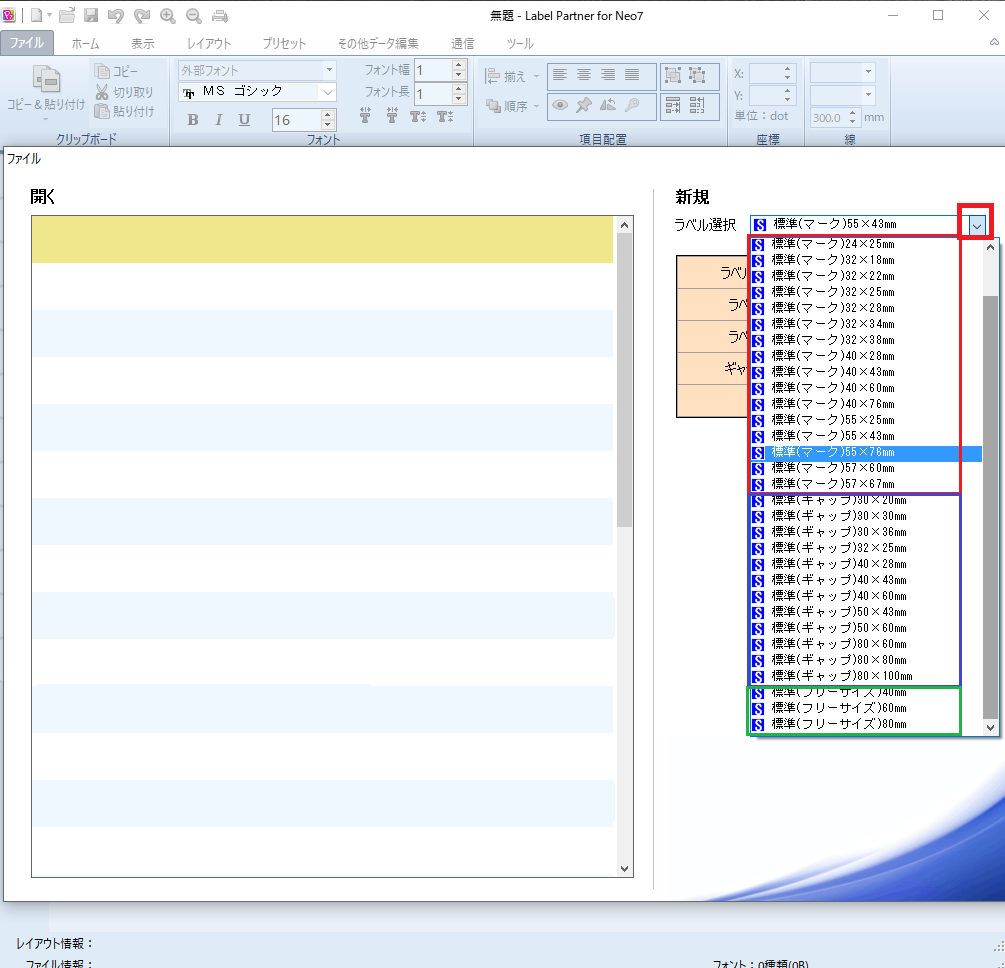Image resolution: width=1005 pixels, height=968 pixels.
Task: Click the zoom out magnifier icon
Action: coord(193,15)
